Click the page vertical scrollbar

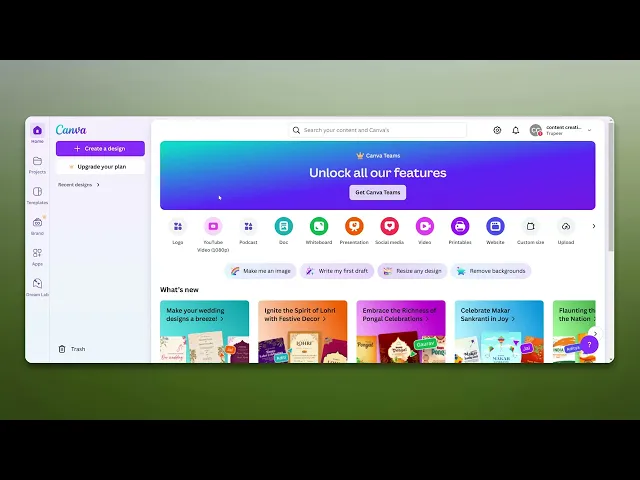pos(611,187)
